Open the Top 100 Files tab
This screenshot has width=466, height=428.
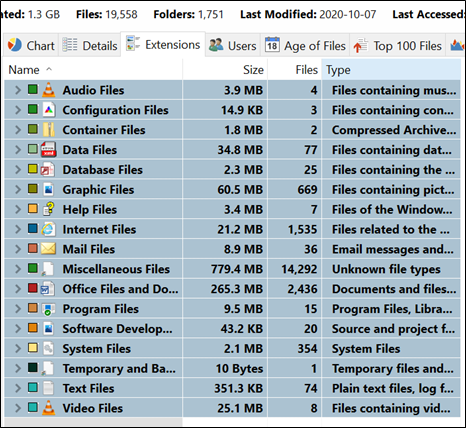coord(397,46)
